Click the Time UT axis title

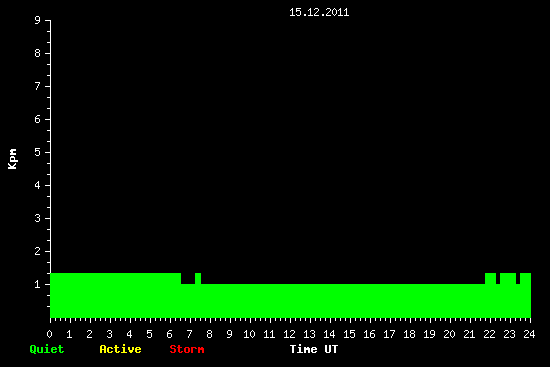pyautogui.click(x=314, y=349)
